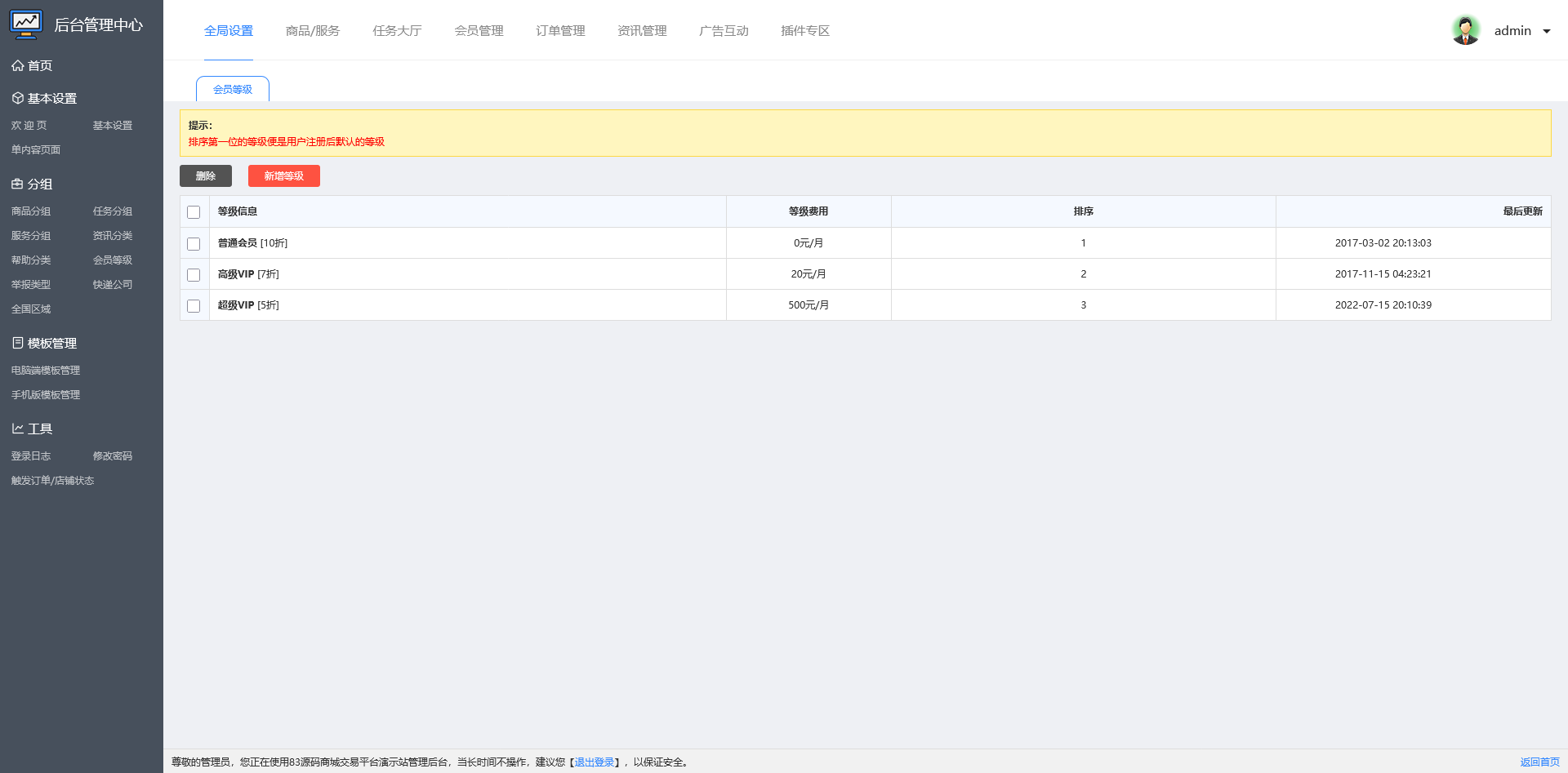The height and width of the screenshot is (773, 1568).
Task: Check the 高级VIP row checkbox
Action: pos(194,275)
